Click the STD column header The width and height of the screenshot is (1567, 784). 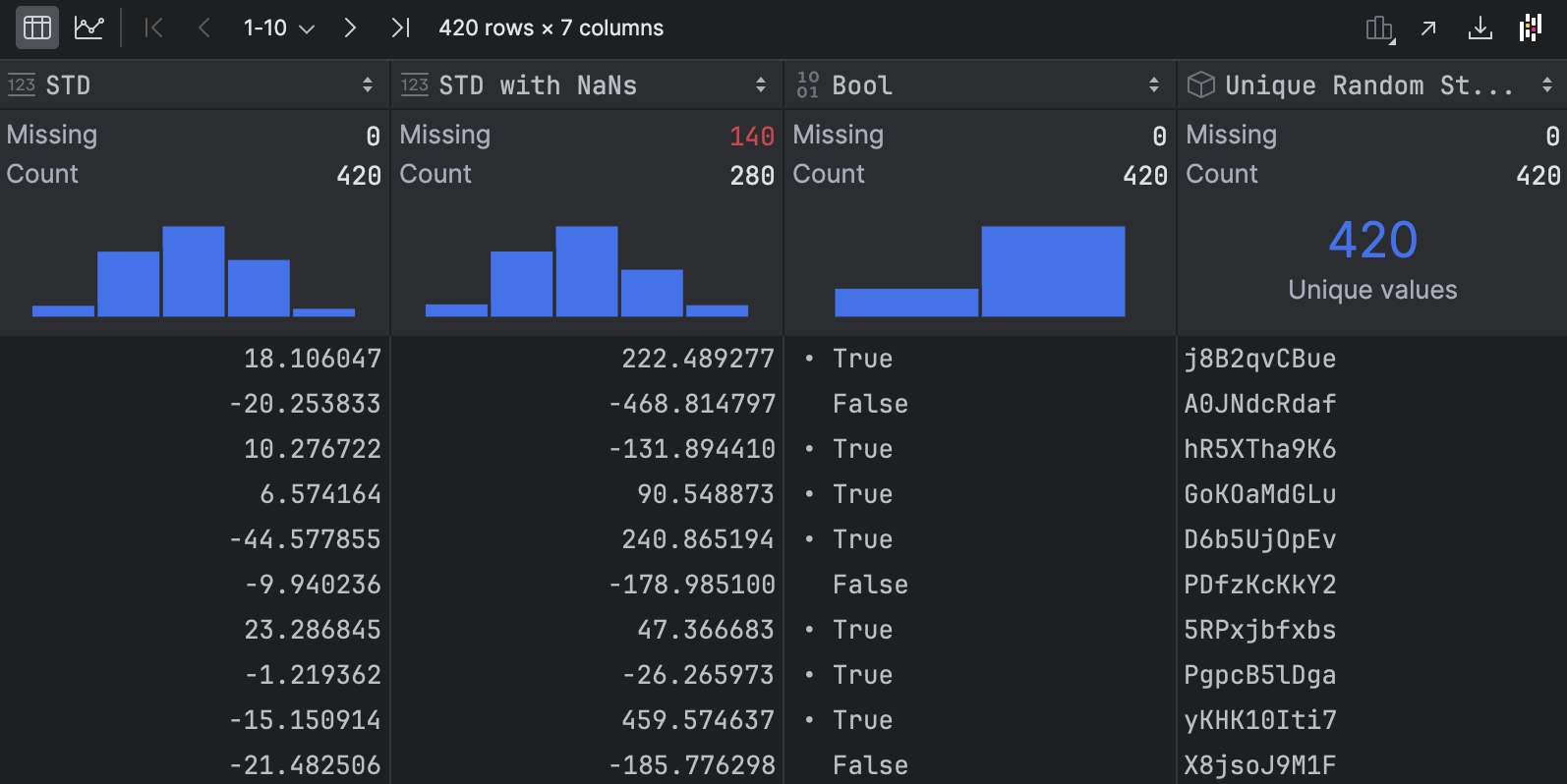pos(194,85)
